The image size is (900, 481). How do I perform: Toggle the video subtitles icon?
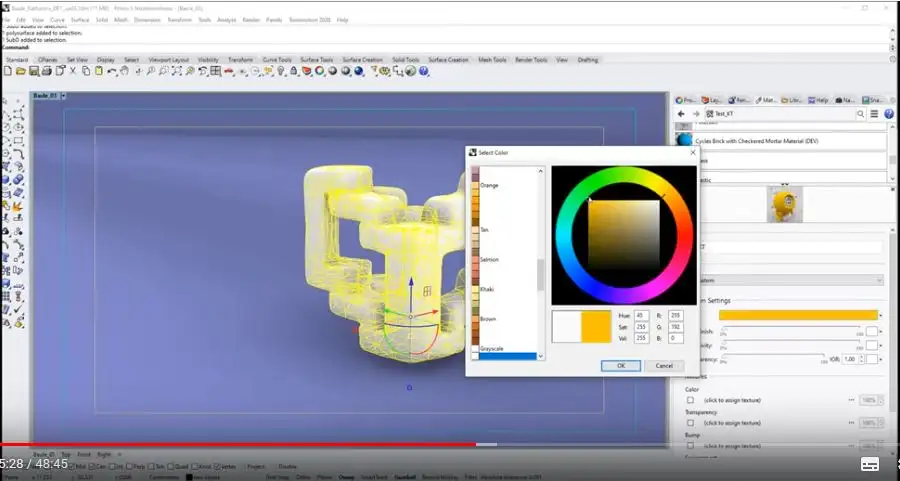[x=870, y=464]
